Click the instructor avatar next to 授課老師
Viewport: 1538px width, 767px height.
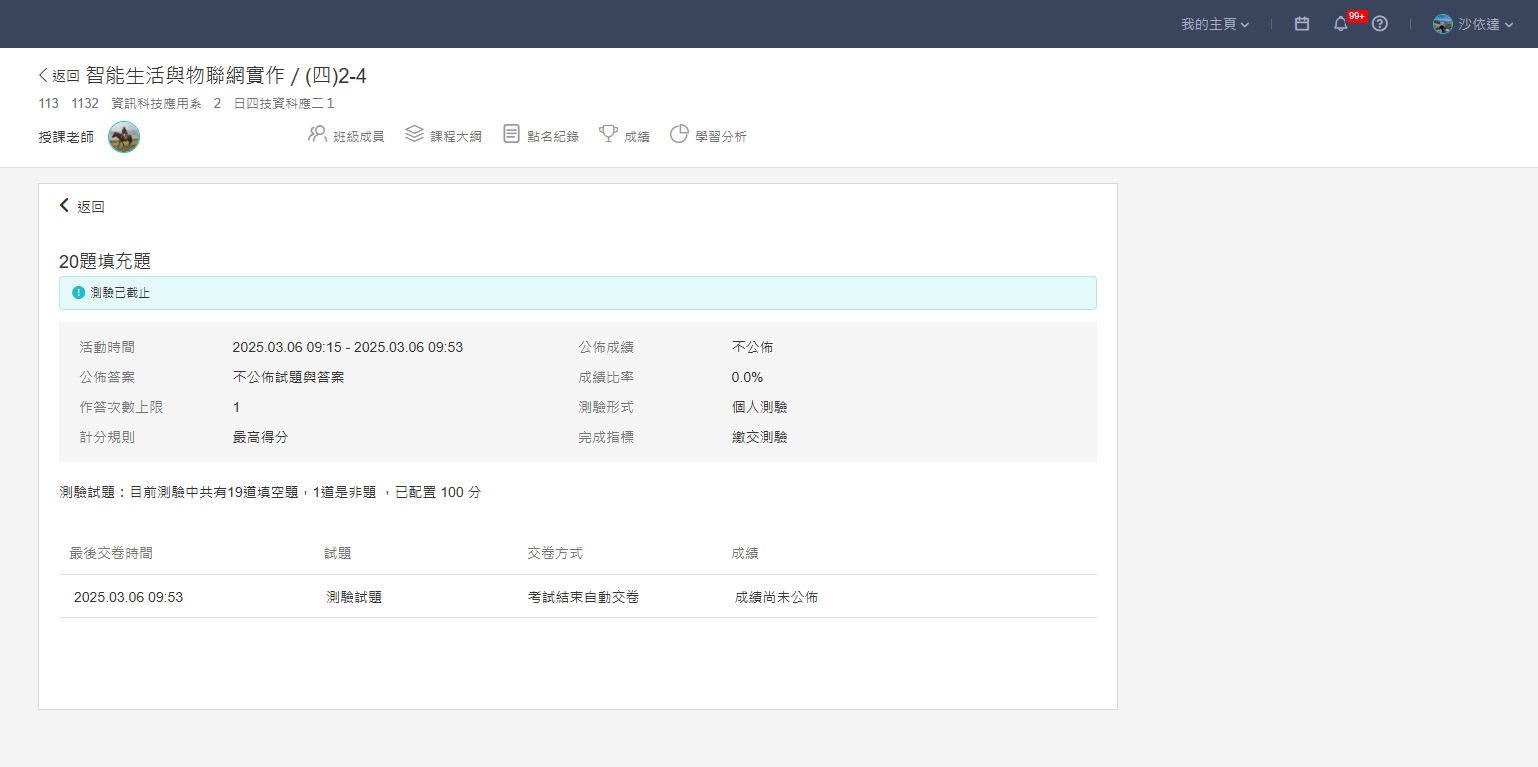(x=124, y=137)
